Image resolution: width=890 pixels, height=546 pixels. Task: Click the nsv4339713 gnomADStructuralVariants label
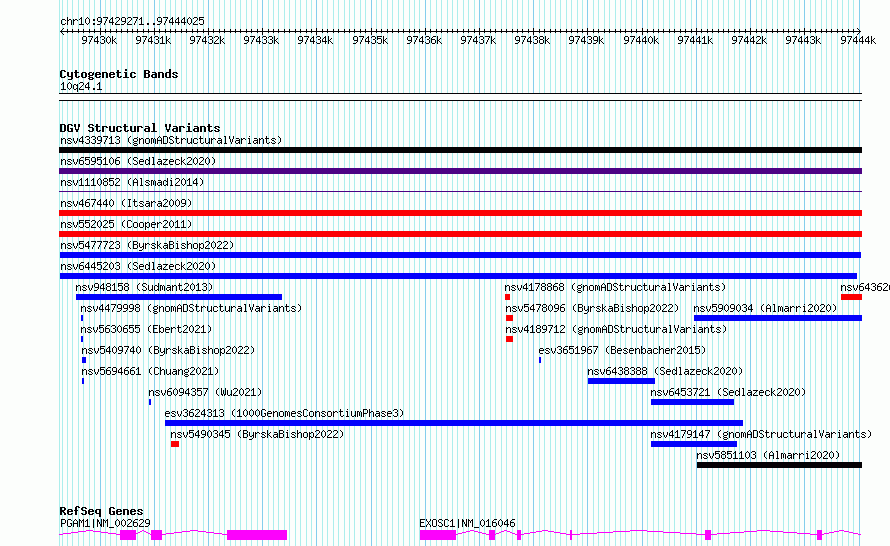(171, 140)
